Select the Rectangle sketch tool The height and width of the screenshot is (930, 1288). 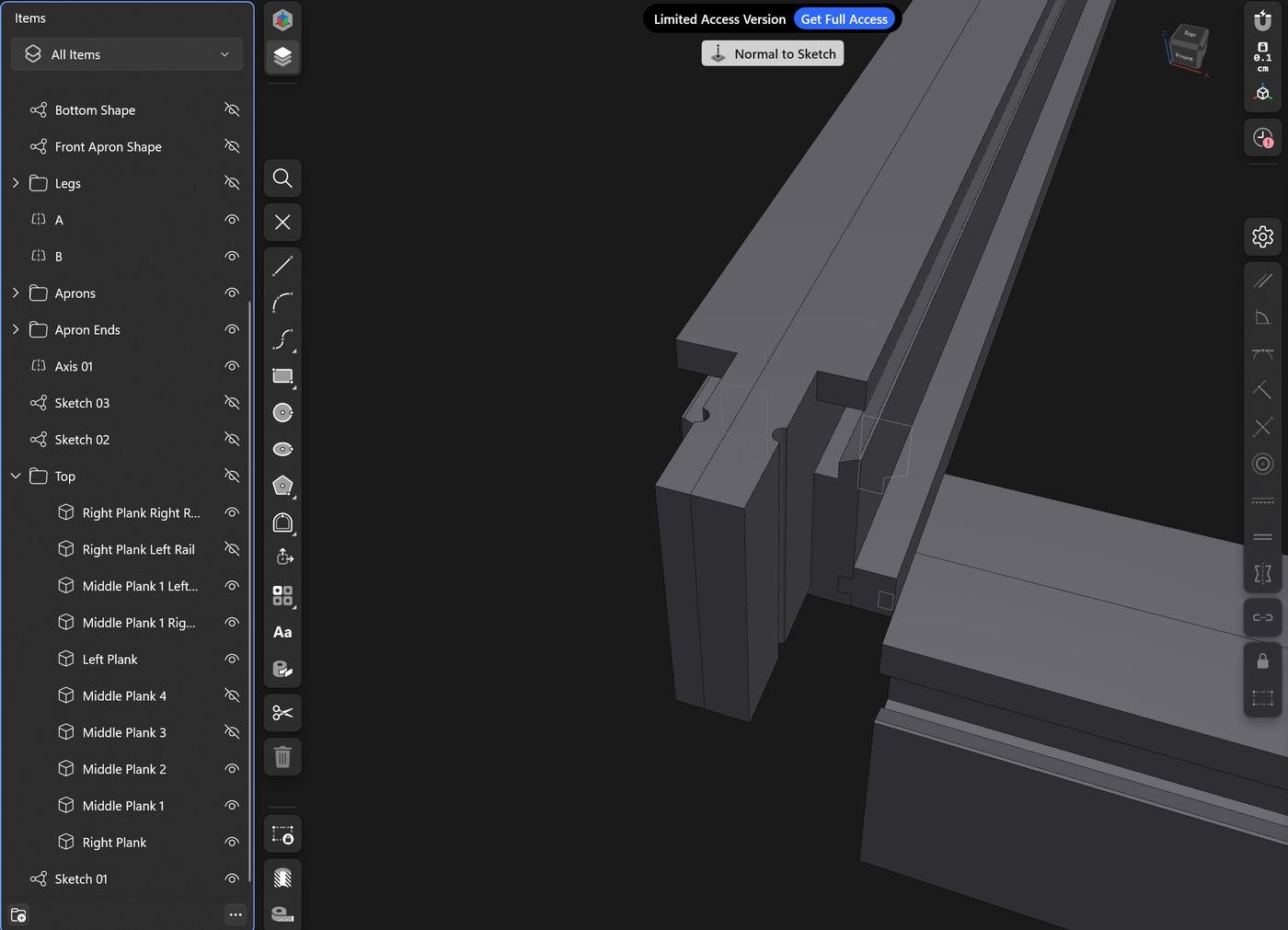click(x=282, y=376)
